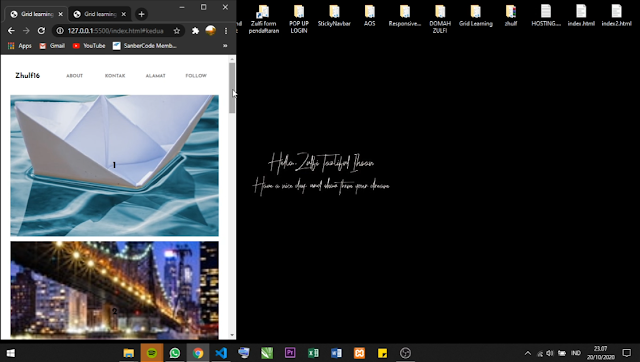
Task: Close the second Grid learning tab
Action: tap(124, 14)
